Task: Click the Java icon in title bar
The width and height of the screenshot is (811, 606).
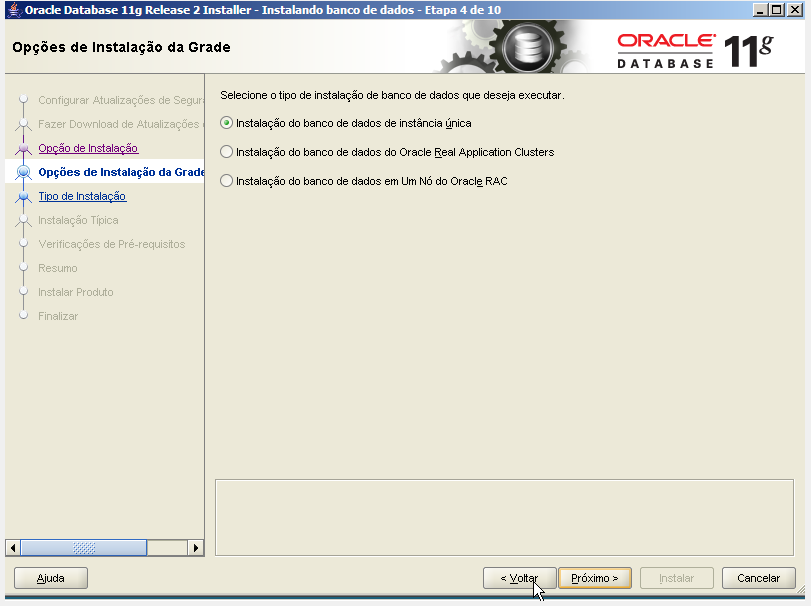Action: (x=15, y=10)
